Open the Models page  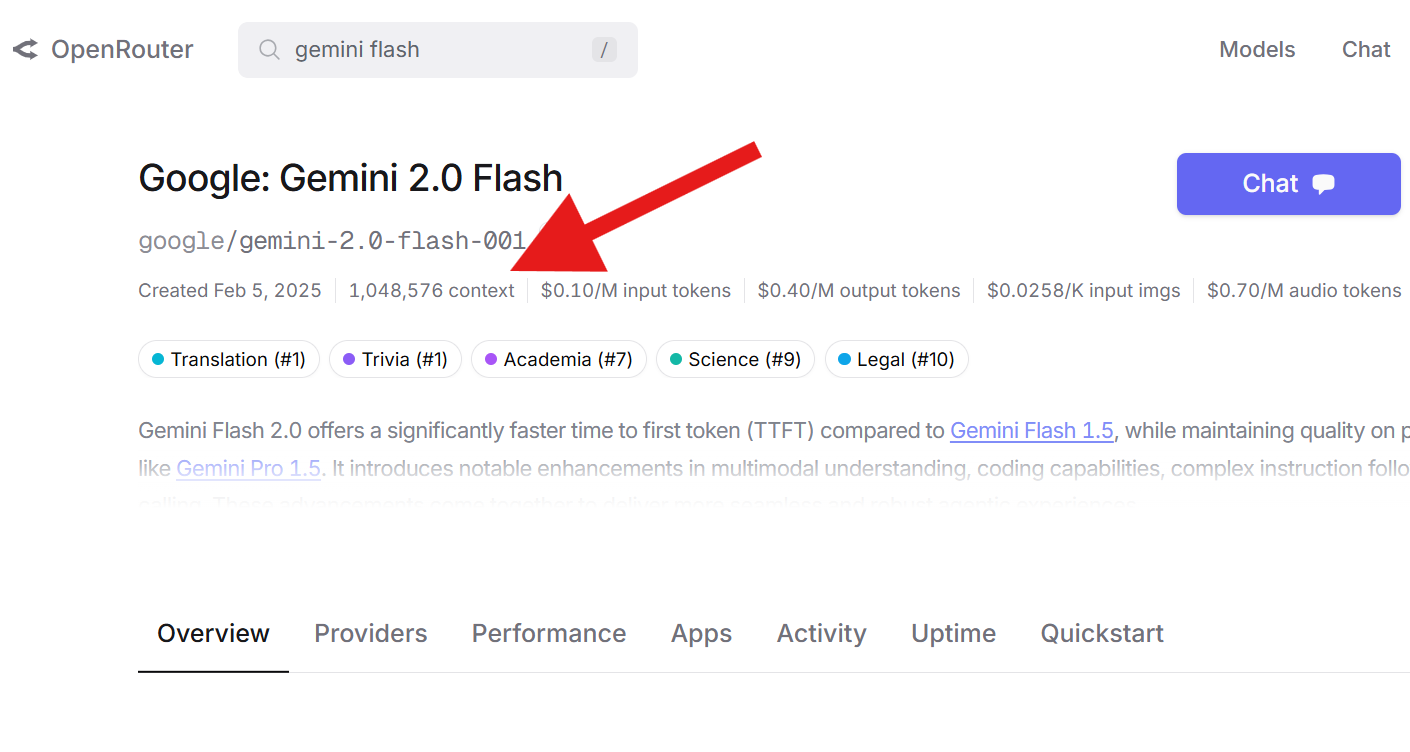point(1257,48)
